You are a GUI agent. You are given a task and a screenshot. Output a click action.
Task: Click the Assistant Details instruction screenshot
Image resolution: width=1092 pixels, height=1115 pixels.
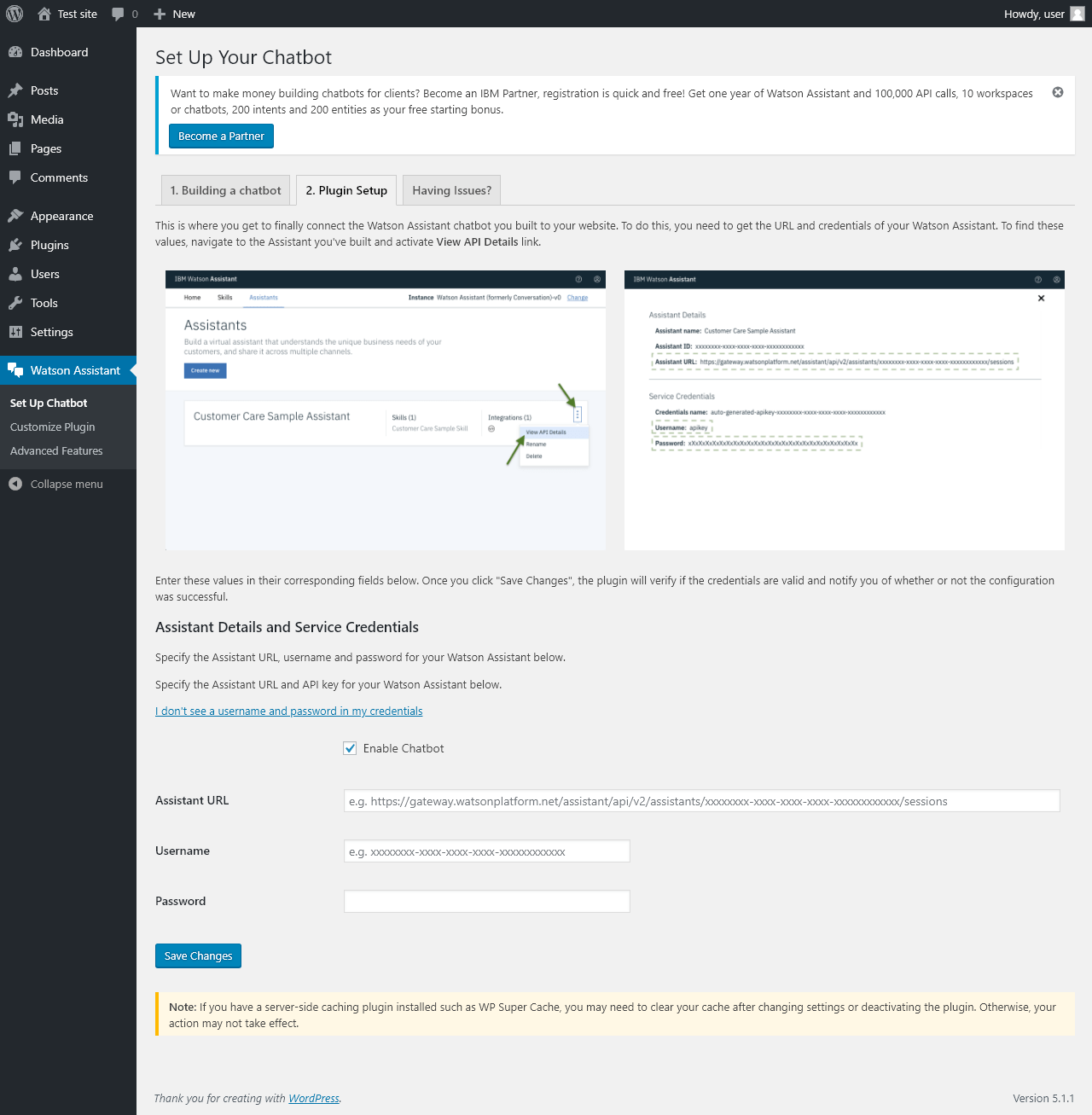point(845,410)
